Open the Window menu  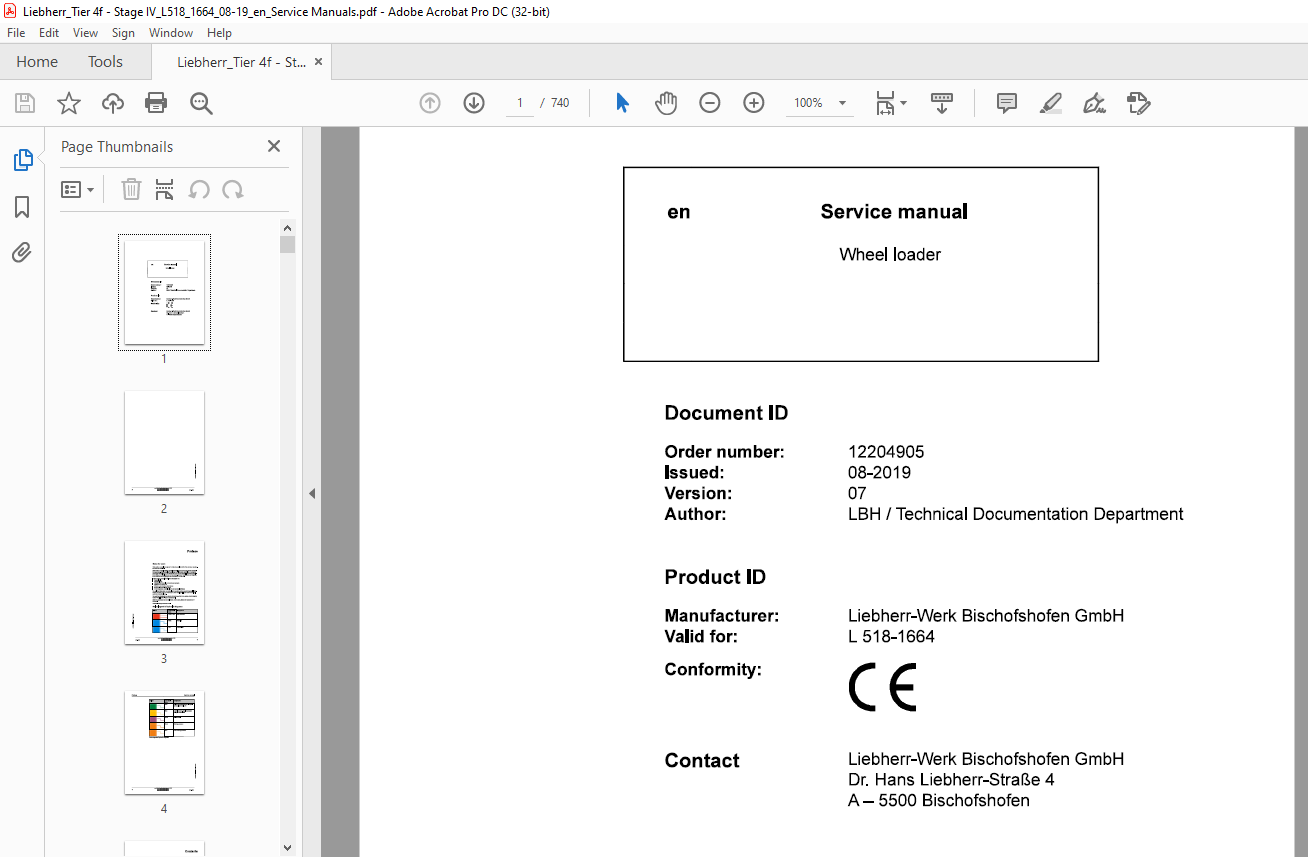click(x=171, y=33)
